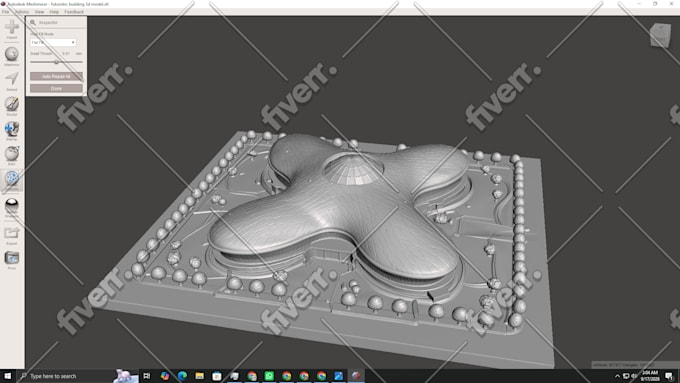Screen dimensions: 680x383
Task: Open the notification center icon
Action: (669, 376)
